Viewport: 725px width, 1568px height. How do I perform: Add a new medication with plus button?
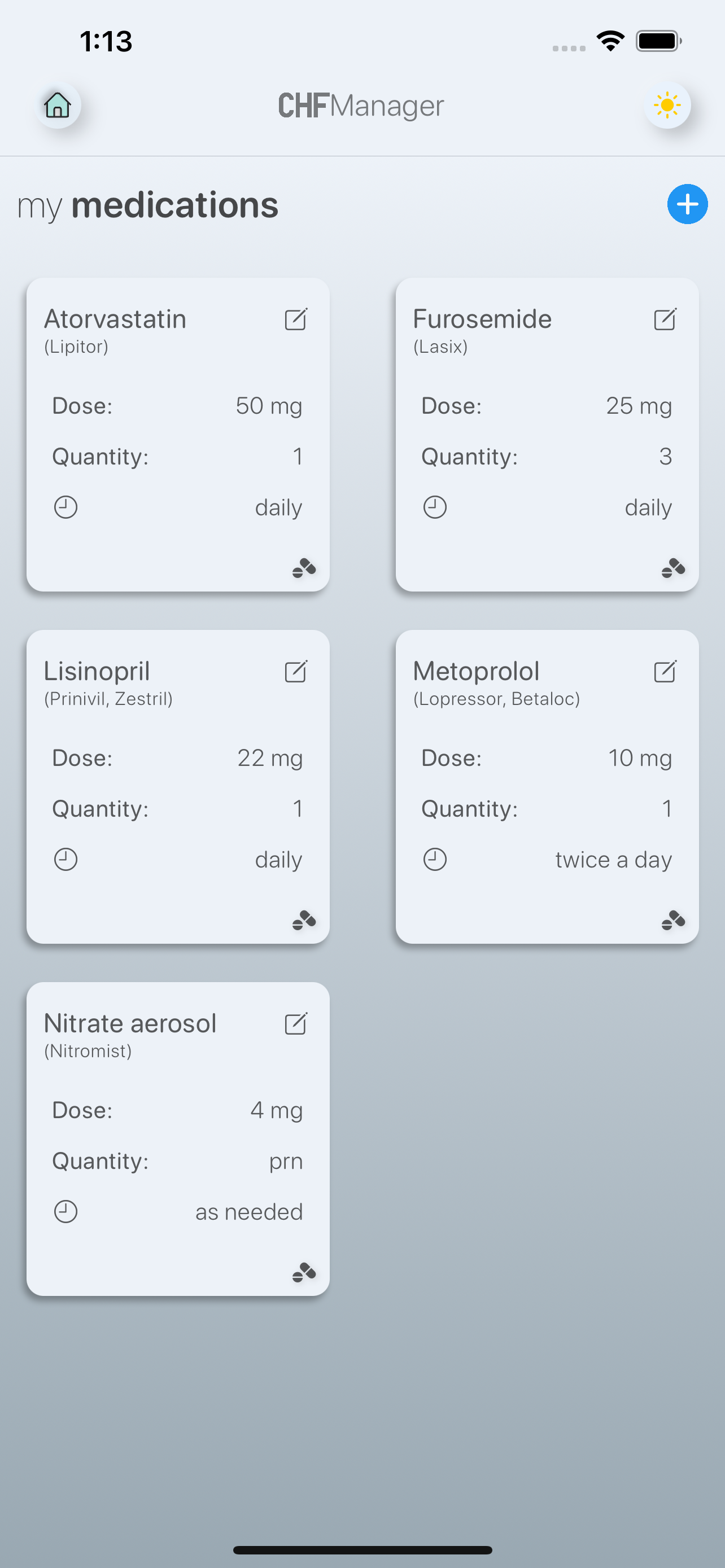tap(687, 204)
